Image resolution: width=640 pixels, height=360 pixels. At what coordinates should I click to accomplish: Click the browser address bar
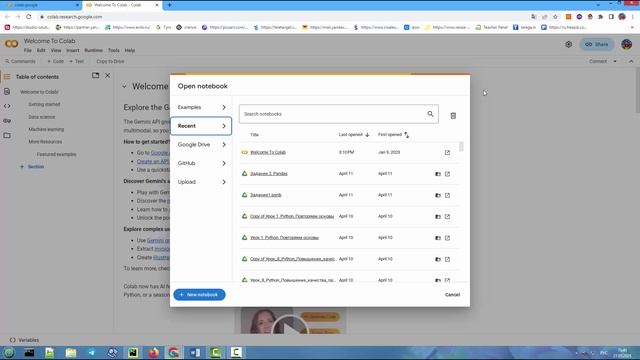coord(282,17)
